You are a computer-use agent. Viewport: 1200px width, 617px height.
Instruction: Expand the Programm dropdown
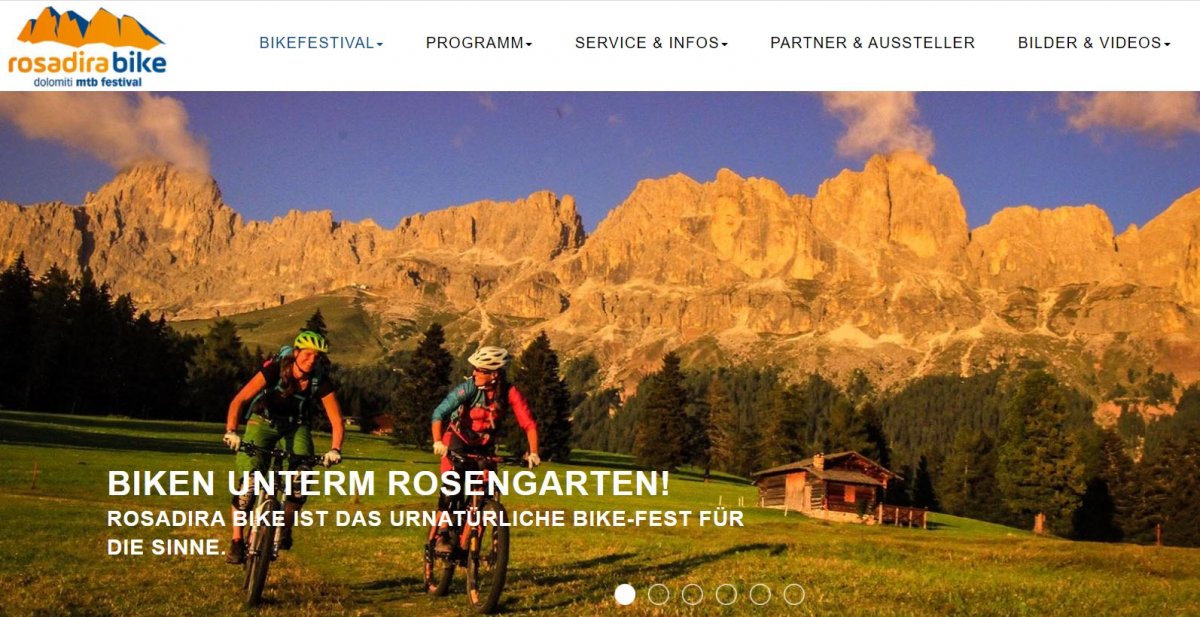pos(479,43)
